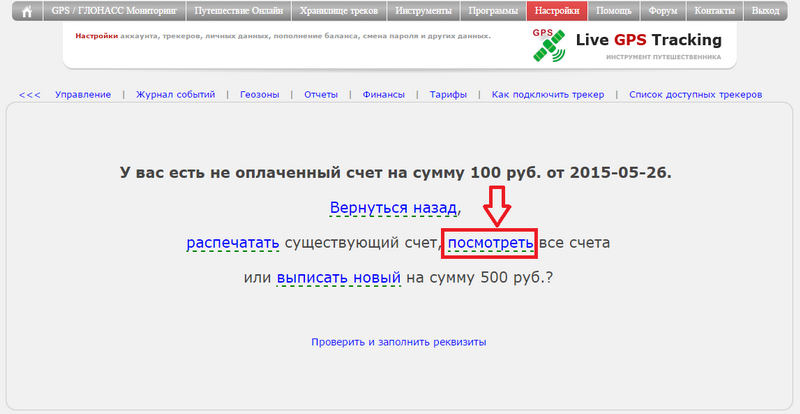This screenshot has width=800, height=414.
Task: Click Выход to log out
Action: pos(765,12)
